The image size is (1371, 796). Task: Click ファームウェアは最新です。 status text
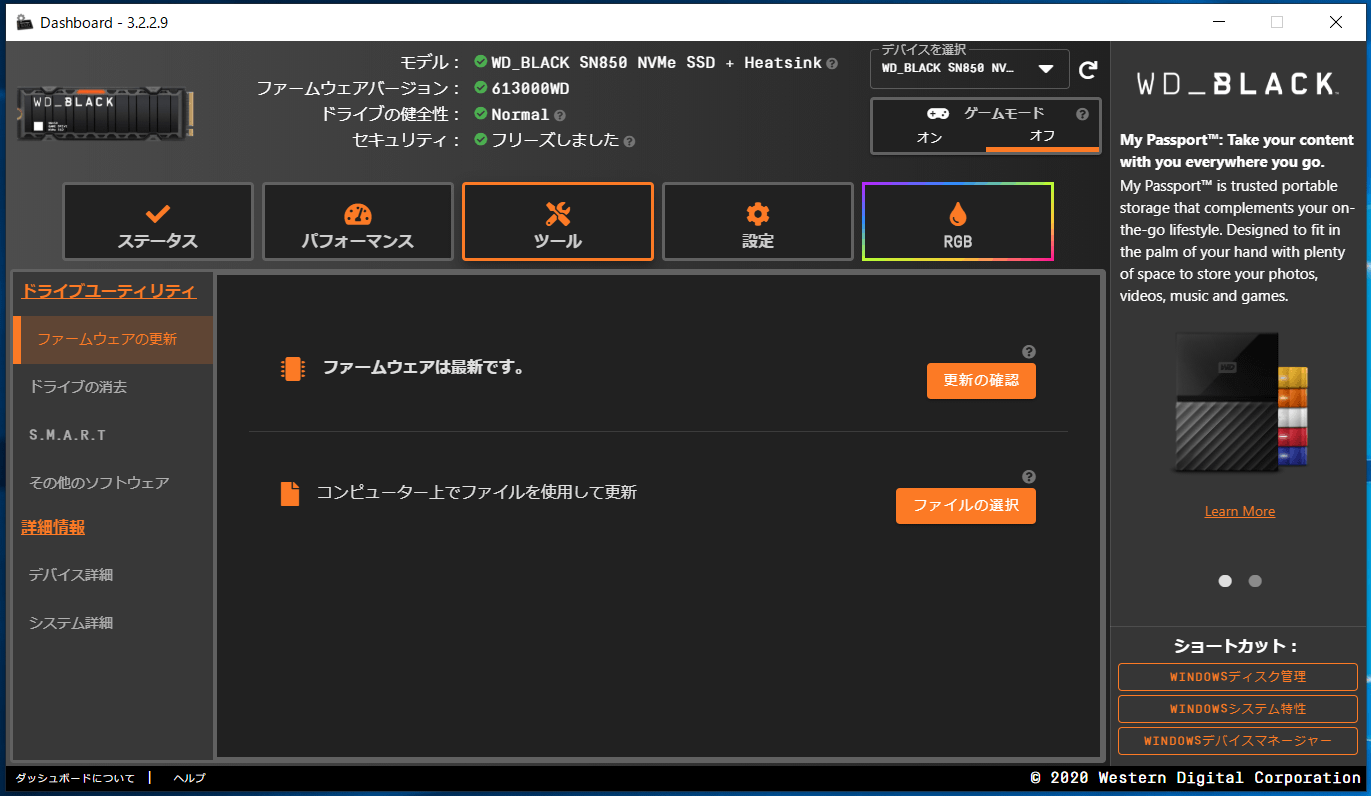[x=423, y=368]
